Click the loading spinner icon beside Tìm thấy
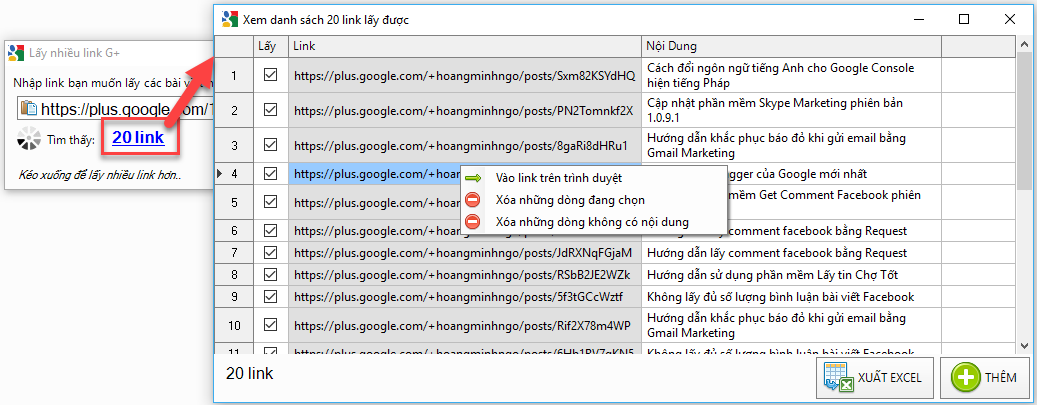 (29, 139)
